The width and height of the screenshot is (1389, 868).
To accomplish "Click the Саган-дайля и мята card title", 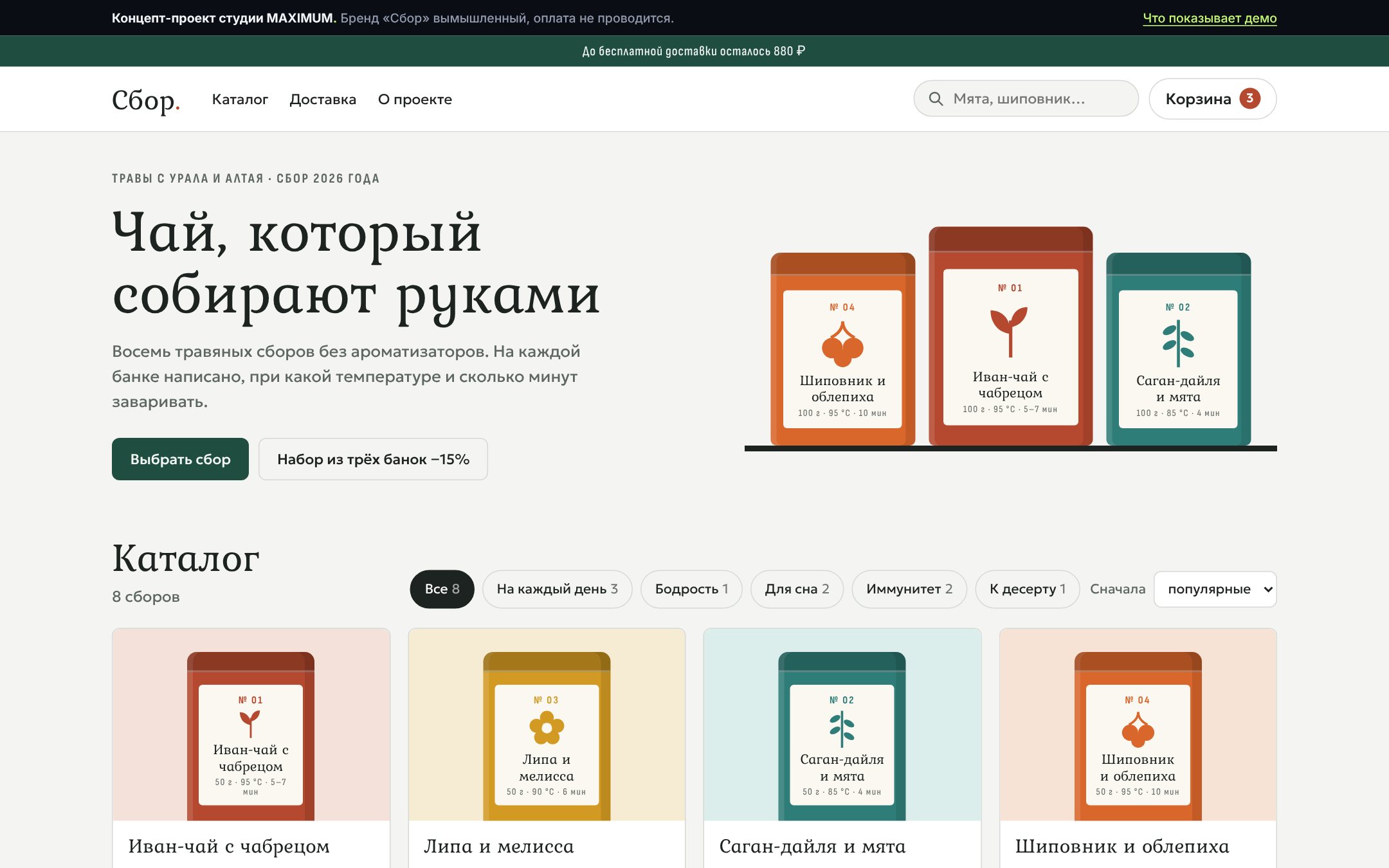I will click(812, 846).
